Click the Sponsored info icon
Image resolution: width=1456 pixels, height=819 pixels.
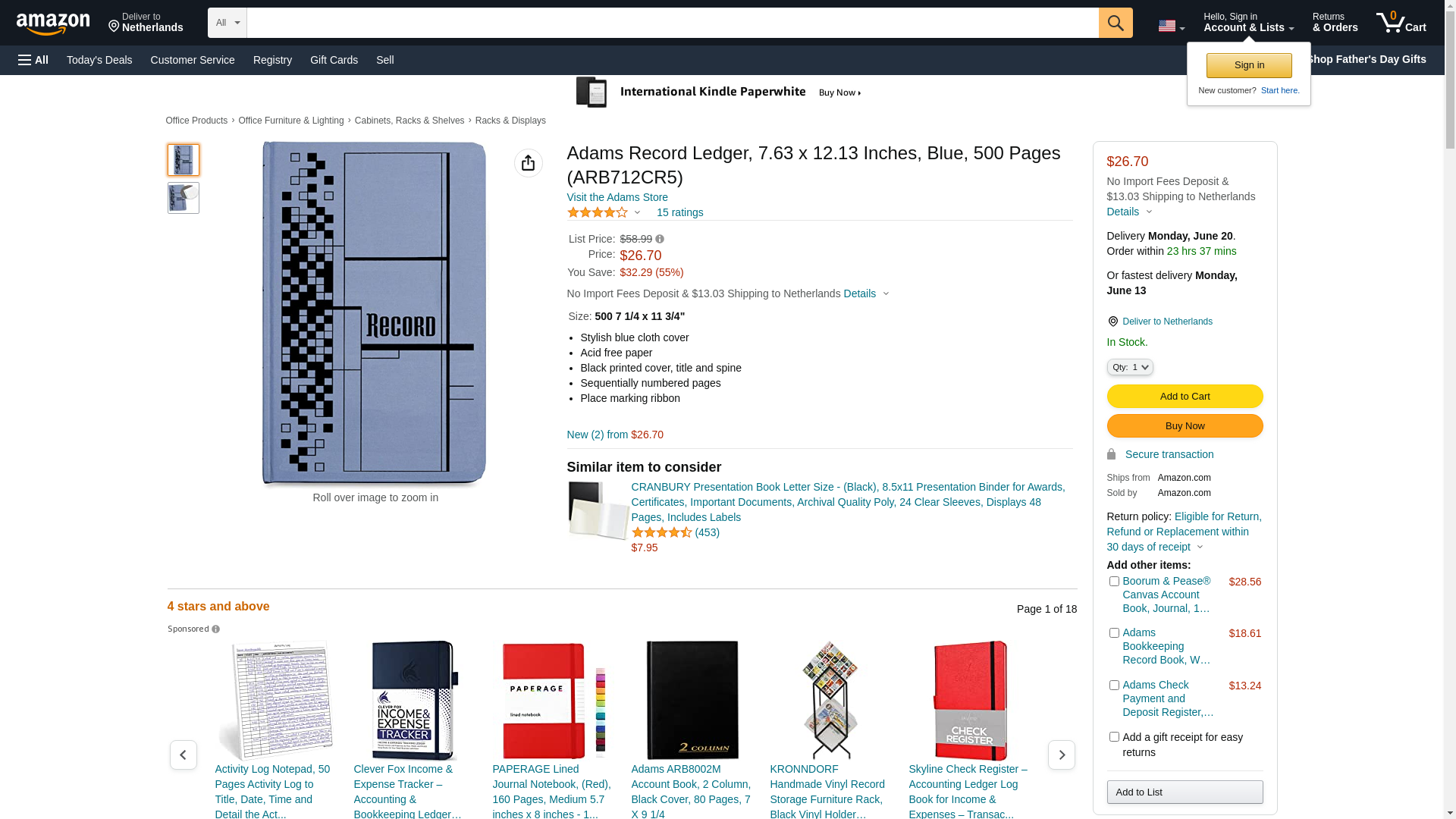216,629
